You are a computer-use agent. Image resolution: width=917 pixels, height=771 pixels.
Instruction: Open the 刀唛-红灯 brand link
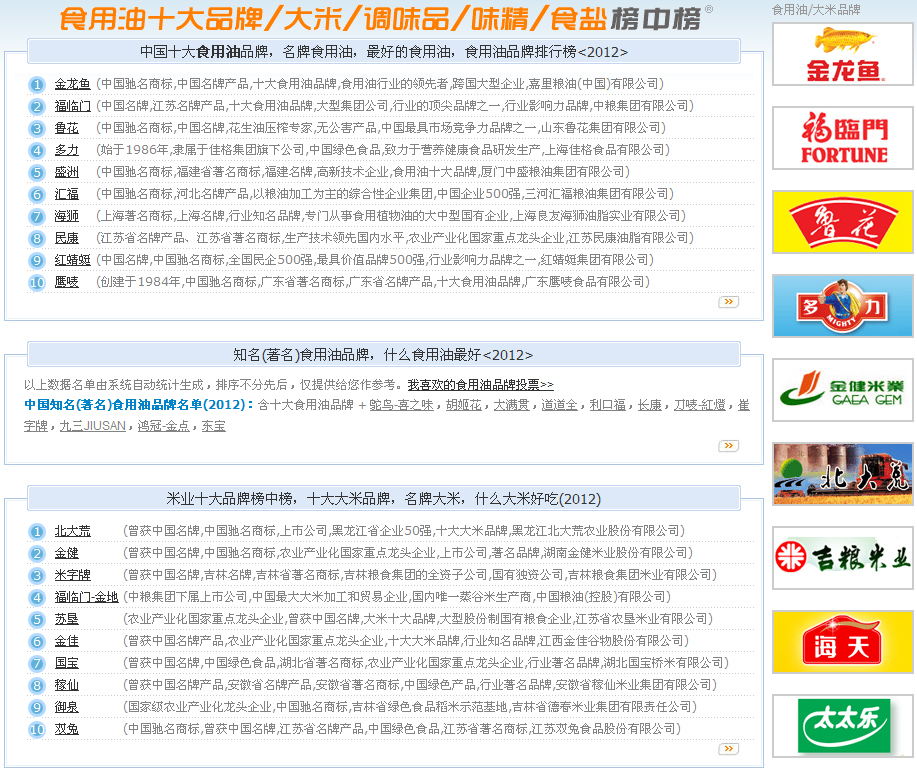pos(699,405)
